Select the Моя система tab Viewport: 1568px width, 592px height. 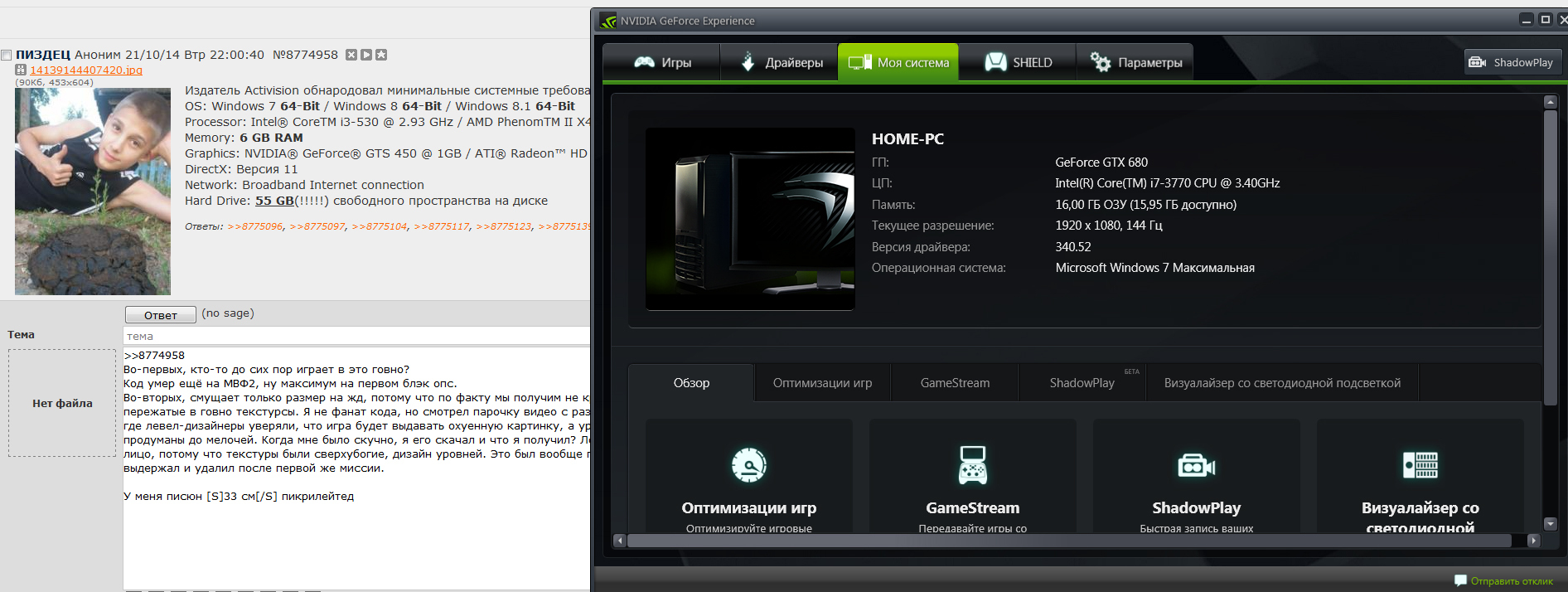point(898,62)
